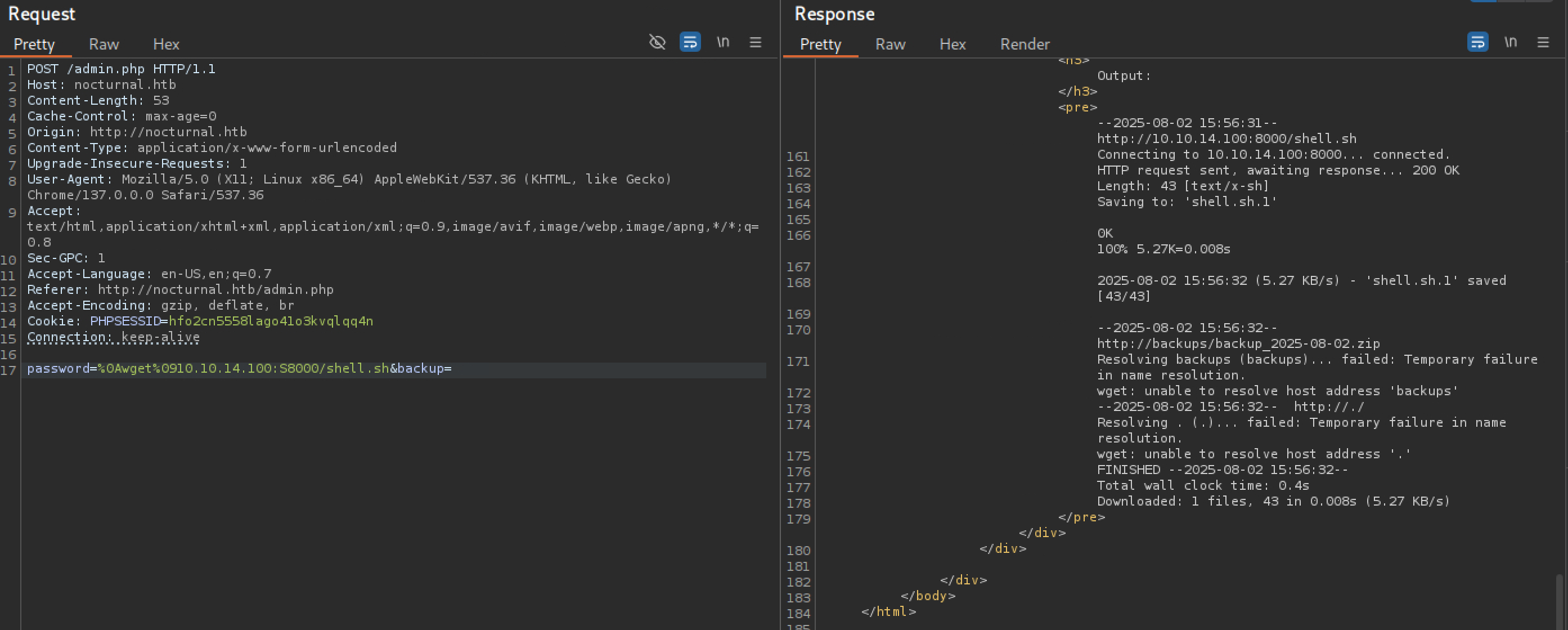Click the Response panel title
The width and height of the screenshot is (1568, 630).
pyautogui.click(x=834, y=14)
